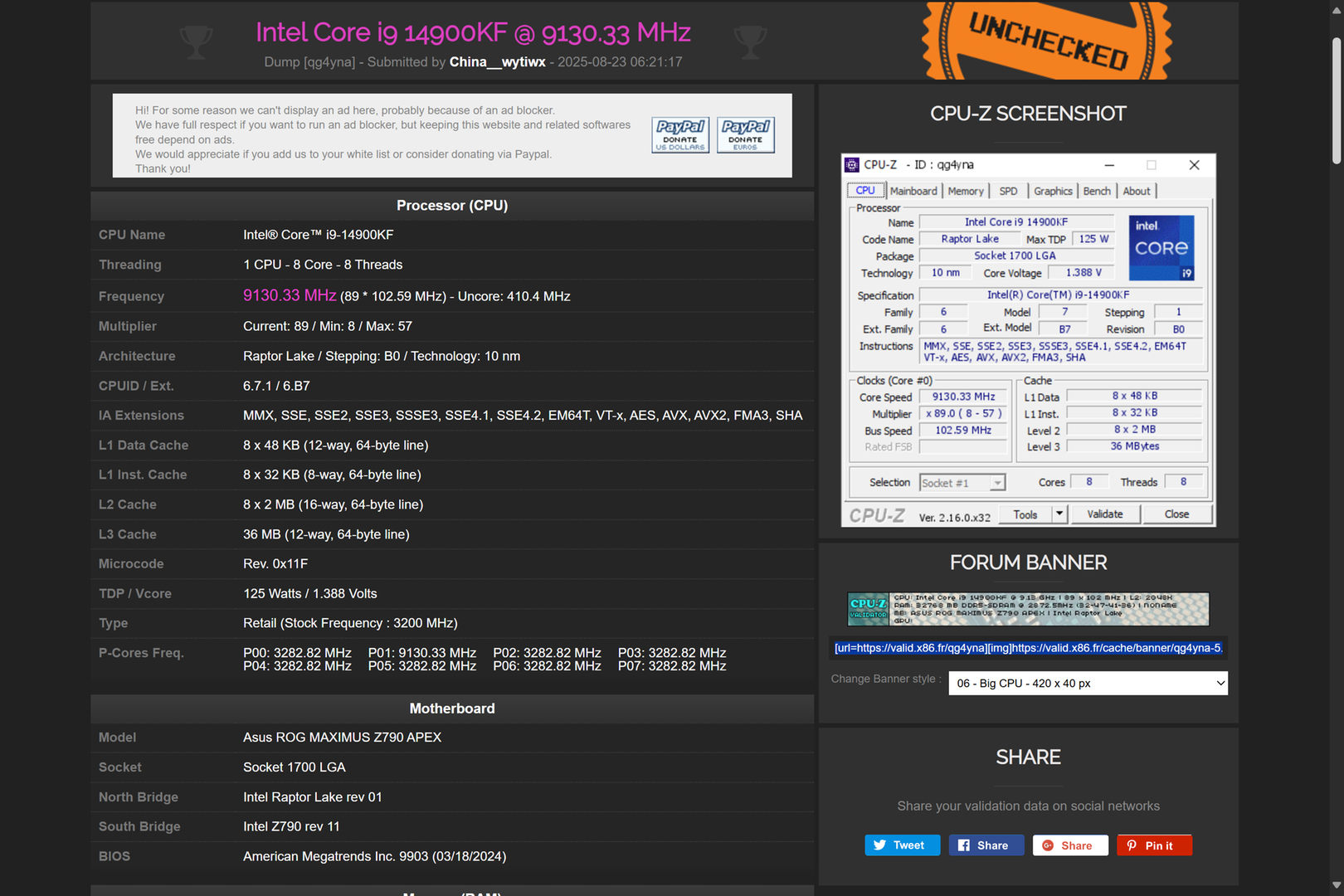Click the Tools dropdown arrow in CPU-Z
Image resolution: width=1344 pixels, height=896 pixels.
coord(1059,514)
